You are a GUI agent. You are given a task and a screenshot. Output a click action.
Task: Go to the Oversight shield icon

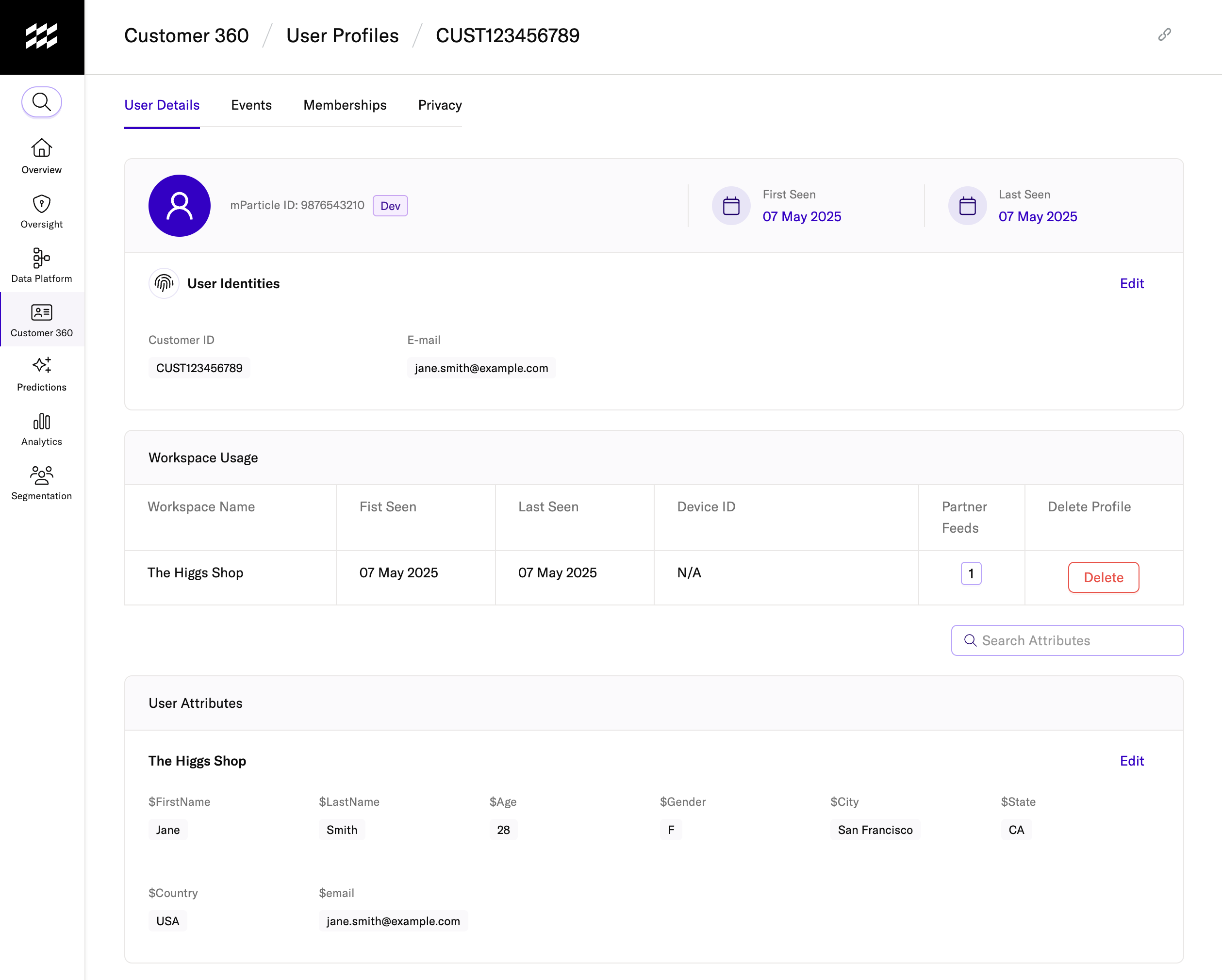click(41, 204)
